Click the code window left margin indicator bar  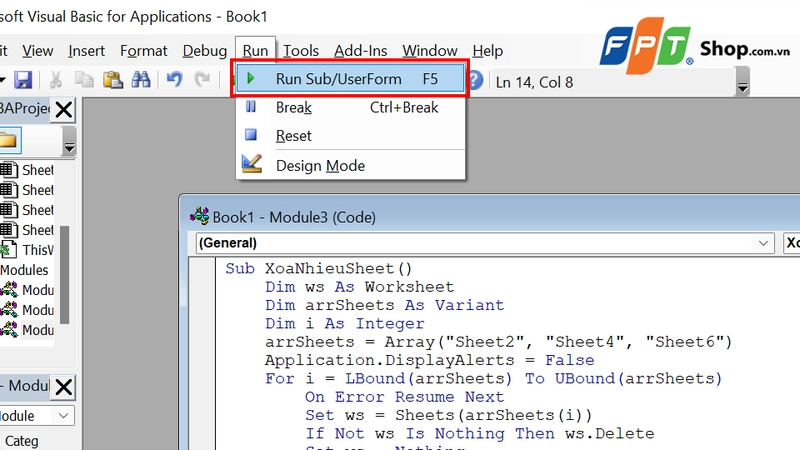[x=202, y=354]
